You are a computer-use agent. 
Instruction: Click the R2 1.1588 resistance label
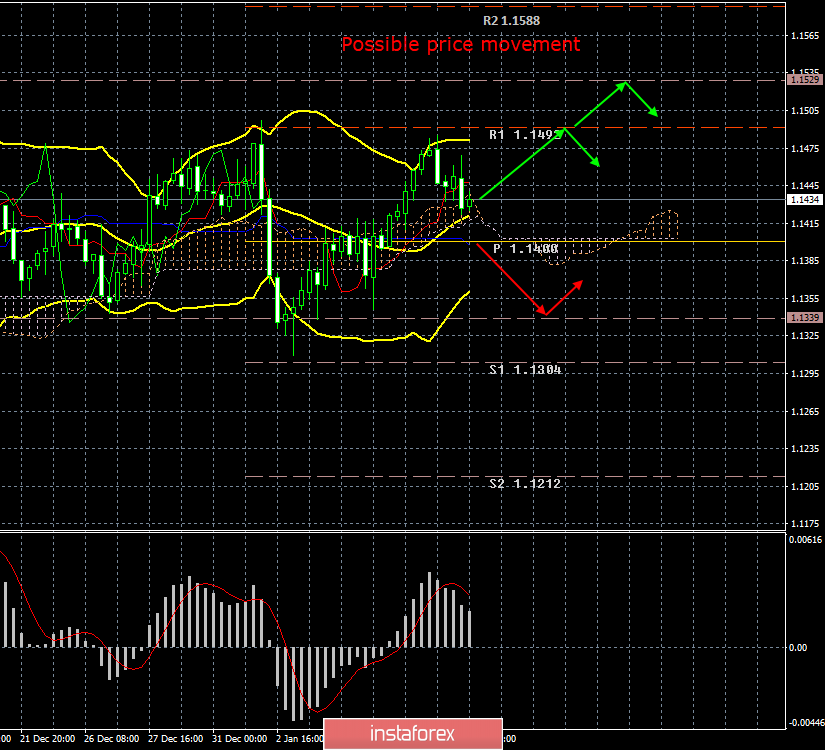pyautogui.click(x=511, y=21)
